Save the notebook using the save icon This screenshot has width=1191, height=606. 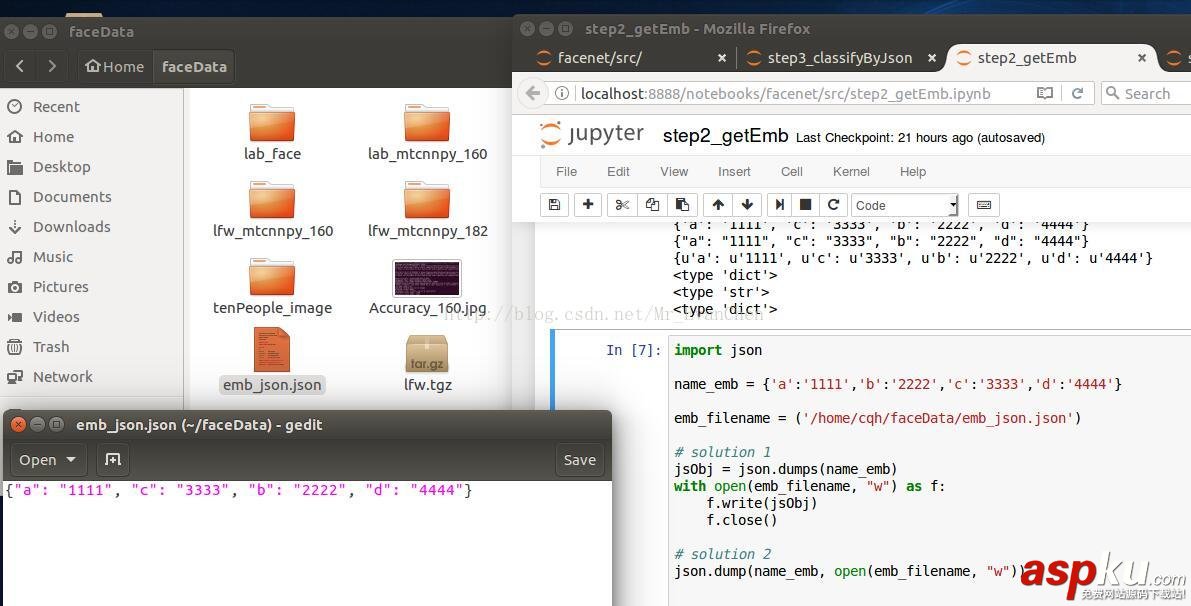click(x=554, y=205)
